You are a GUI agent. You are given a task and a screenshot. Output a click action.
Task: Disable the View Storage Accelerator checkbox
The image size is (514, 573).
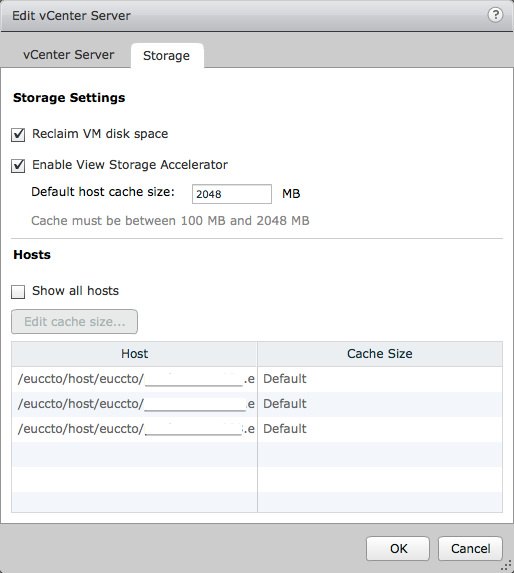pos(18,166)
